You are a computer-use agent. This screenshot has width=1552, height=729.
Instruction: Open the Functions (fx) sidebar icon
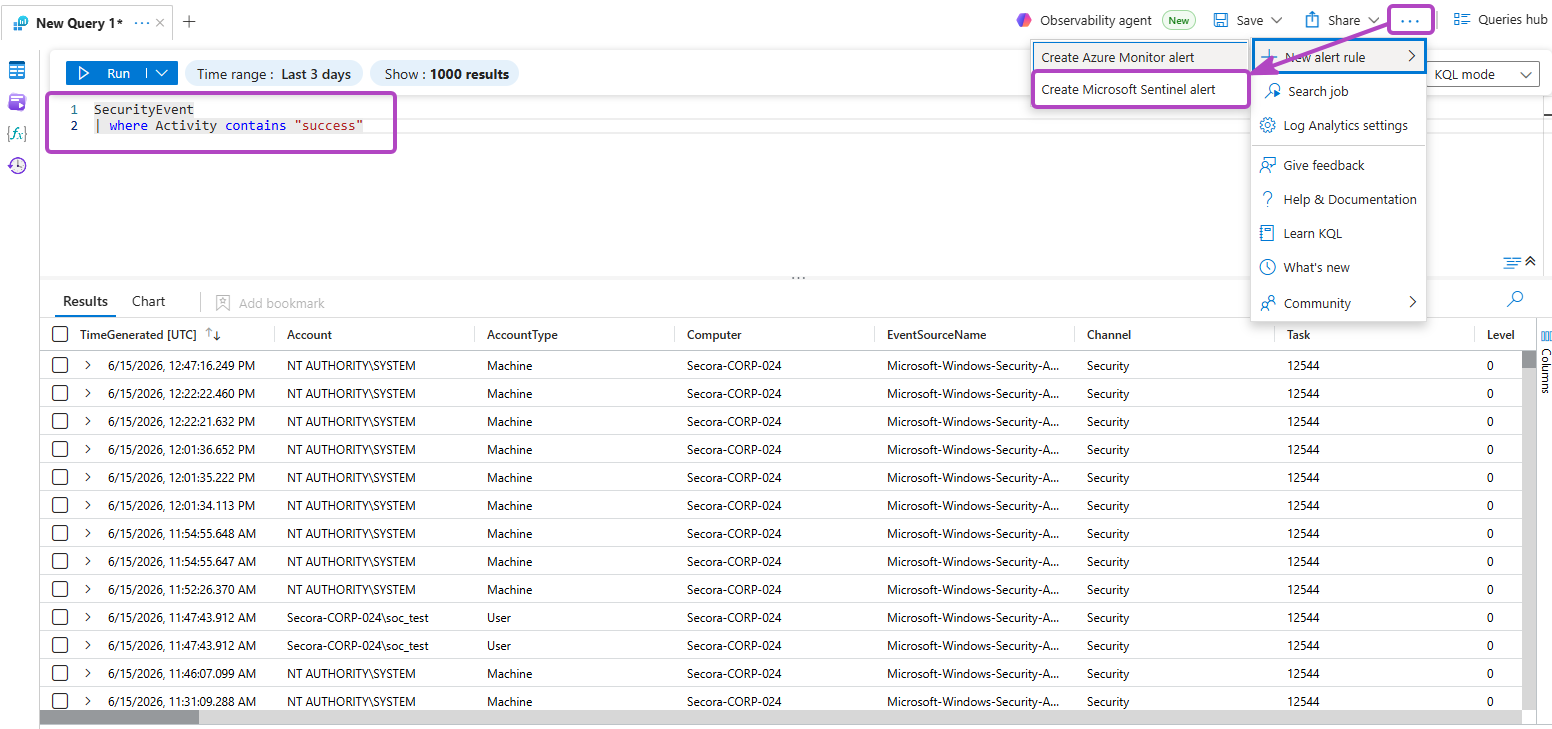(17, 134)
